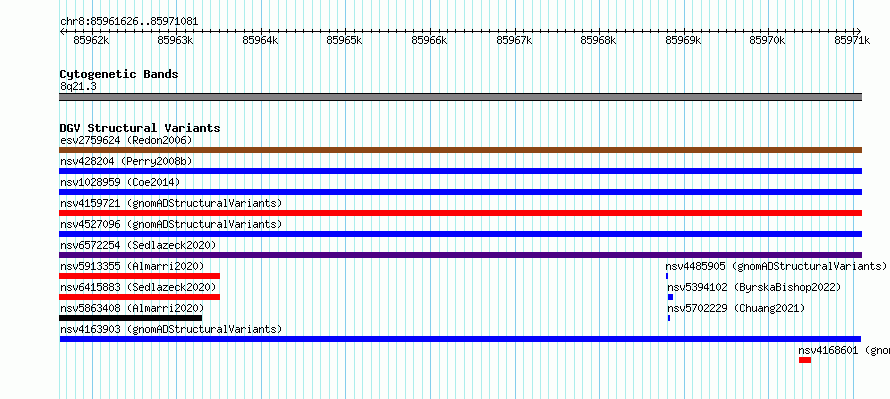Click the Cytogenetic Bands track title
Image resolution: width=890 pixels, height=399 pixels.
[x=119, y=74]
